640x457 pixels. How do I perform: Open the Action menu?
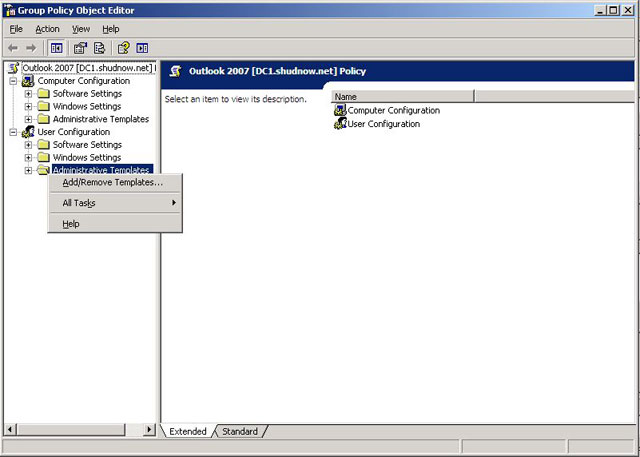pyautogui.click(x=47, y=29)
